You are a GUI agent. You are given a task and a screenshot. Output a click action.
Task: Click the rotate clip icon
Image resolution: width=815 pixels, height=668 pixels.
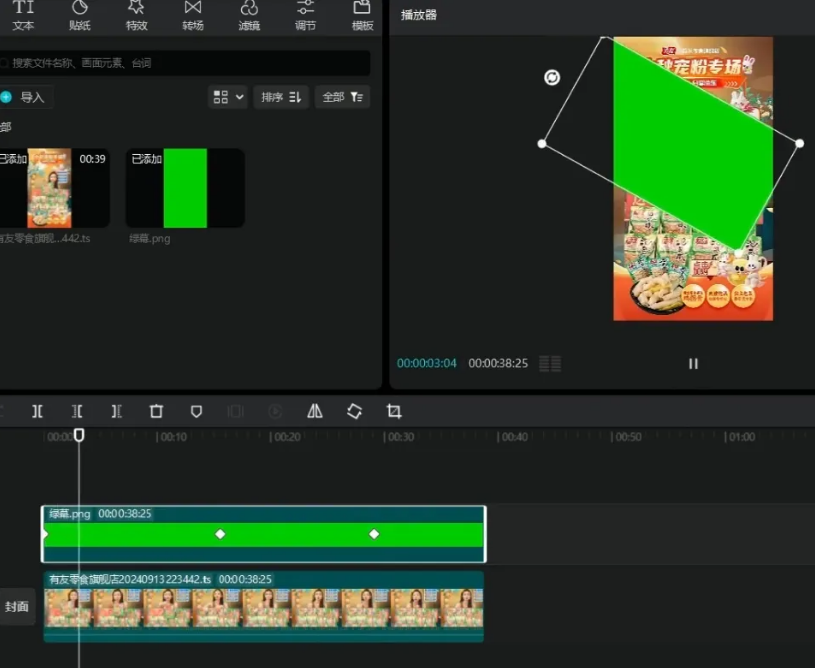pyautogui.click(x=354, y=412)
